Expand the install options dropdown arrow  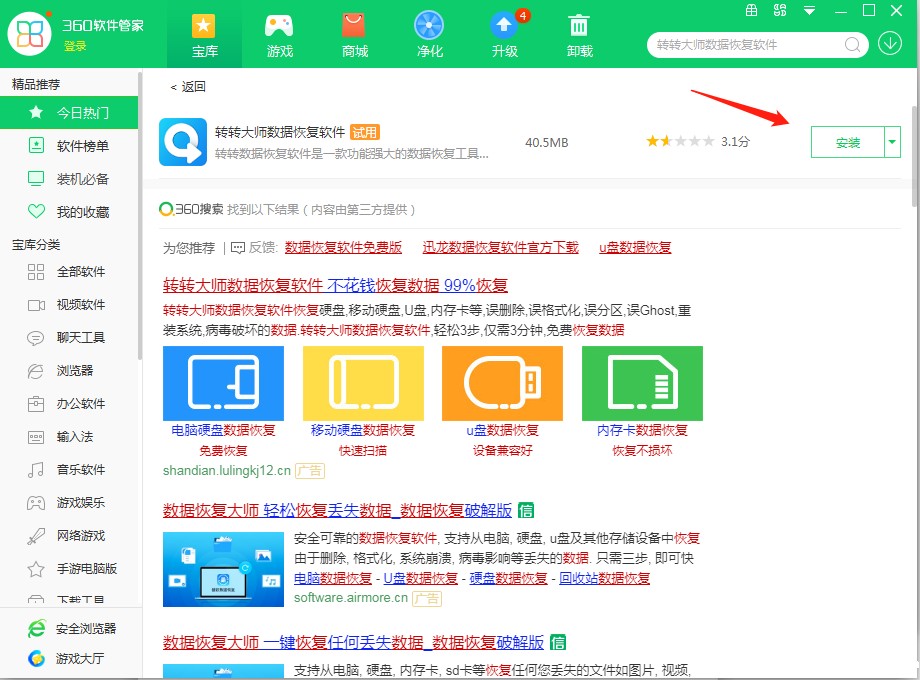pos(891,142)
